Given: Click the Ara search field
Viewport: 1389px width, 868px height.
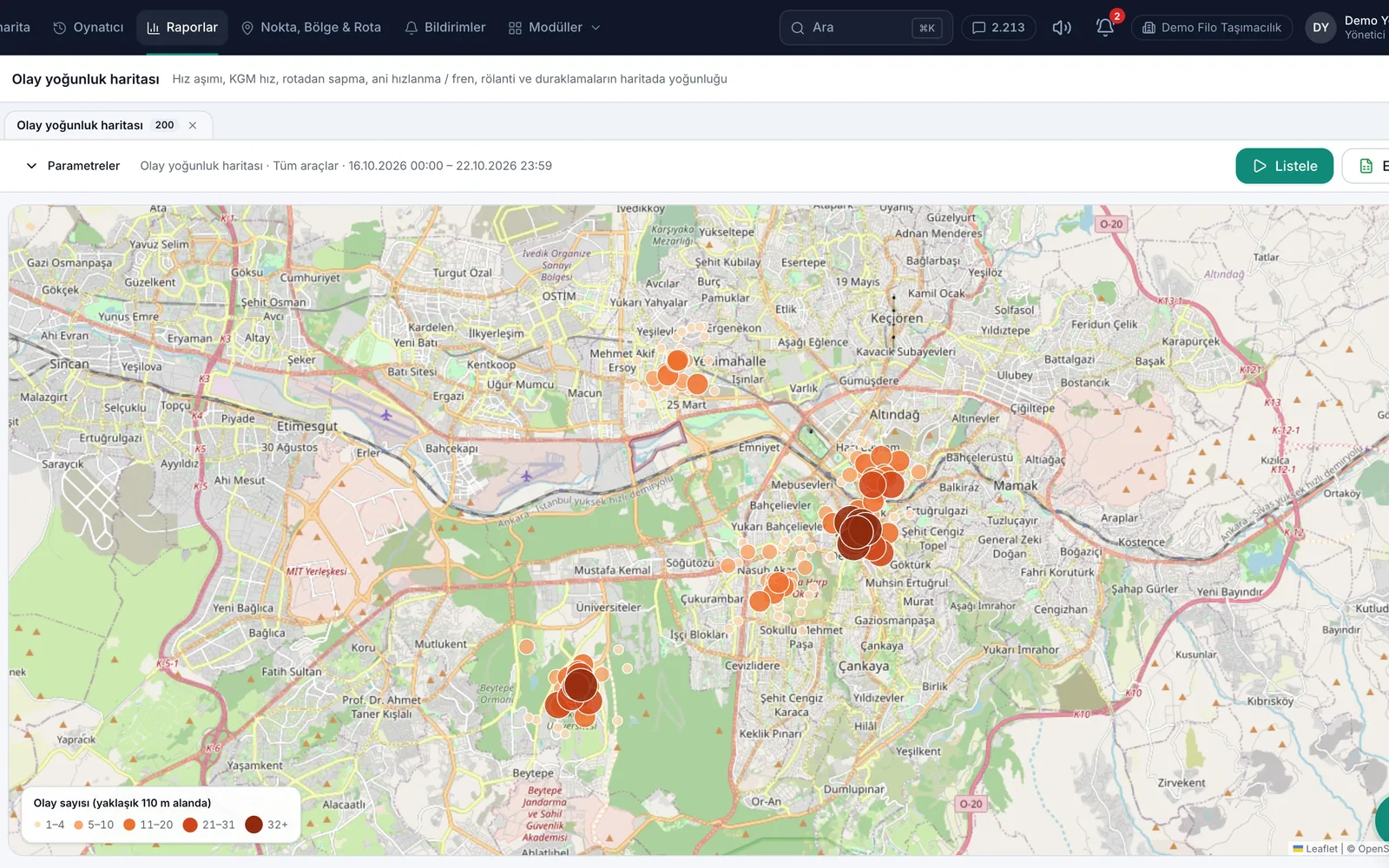Looking at the screenshot, I should (x=866, y=28).
